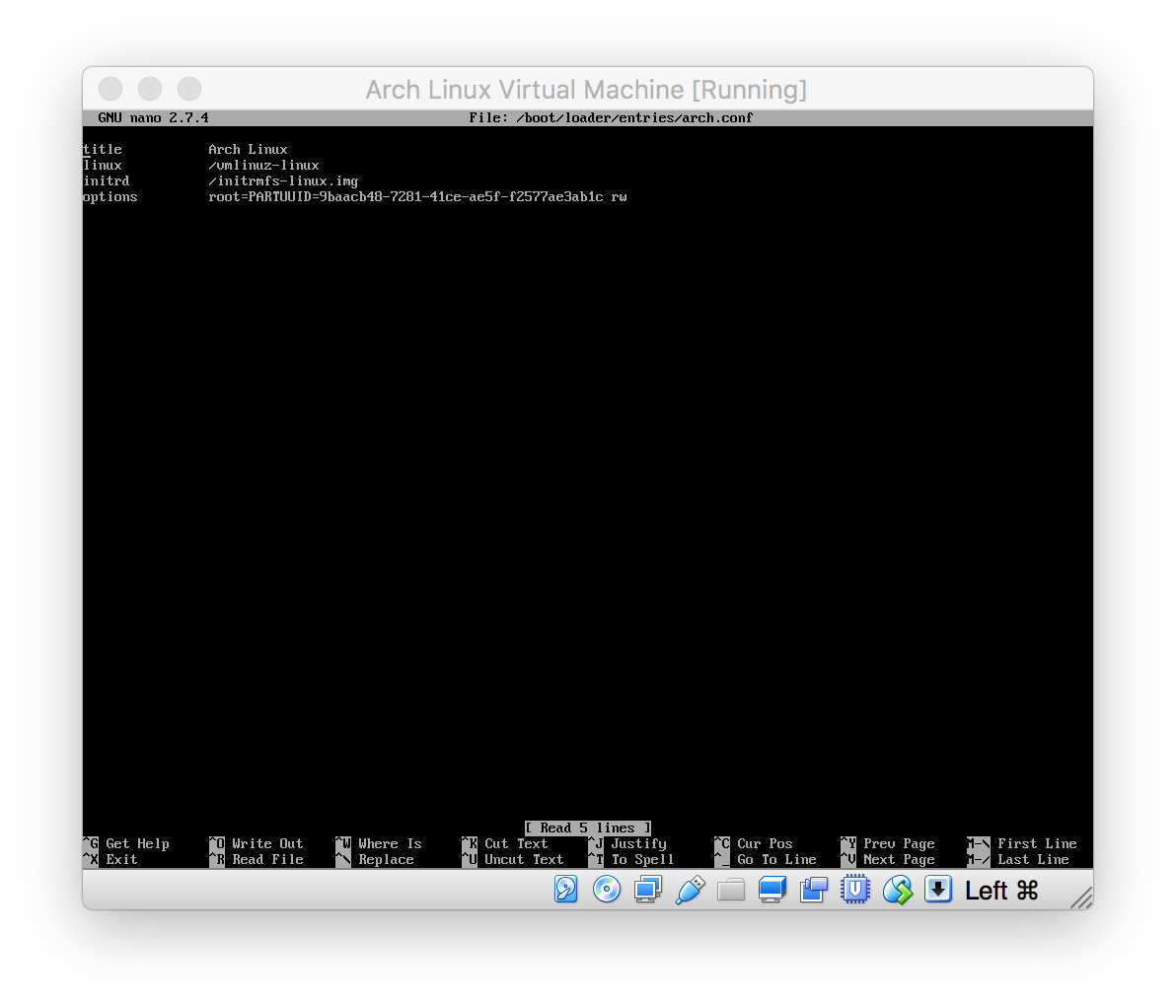Click the options keyword
1176x1008 pixels.
click(110, 197)
